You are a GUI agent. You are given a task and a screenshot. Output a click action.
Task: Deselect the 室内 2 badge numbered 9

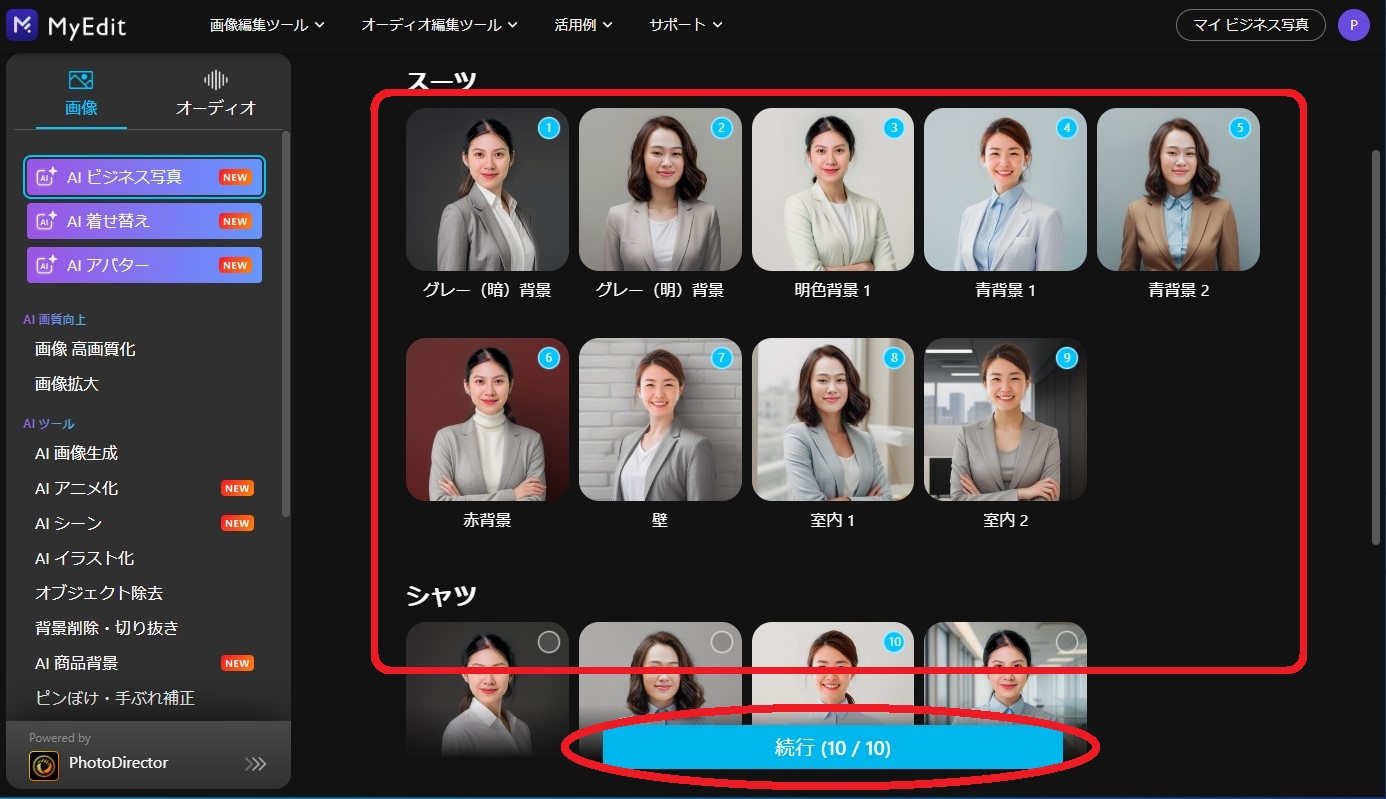(x=1067, y=357)
